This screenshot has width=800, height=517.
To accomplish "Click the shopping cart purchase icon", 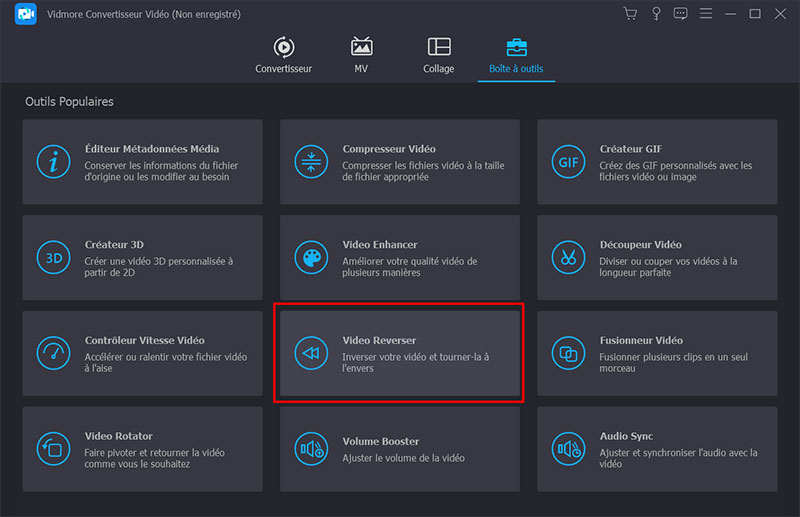I will [x=630, y=14].
